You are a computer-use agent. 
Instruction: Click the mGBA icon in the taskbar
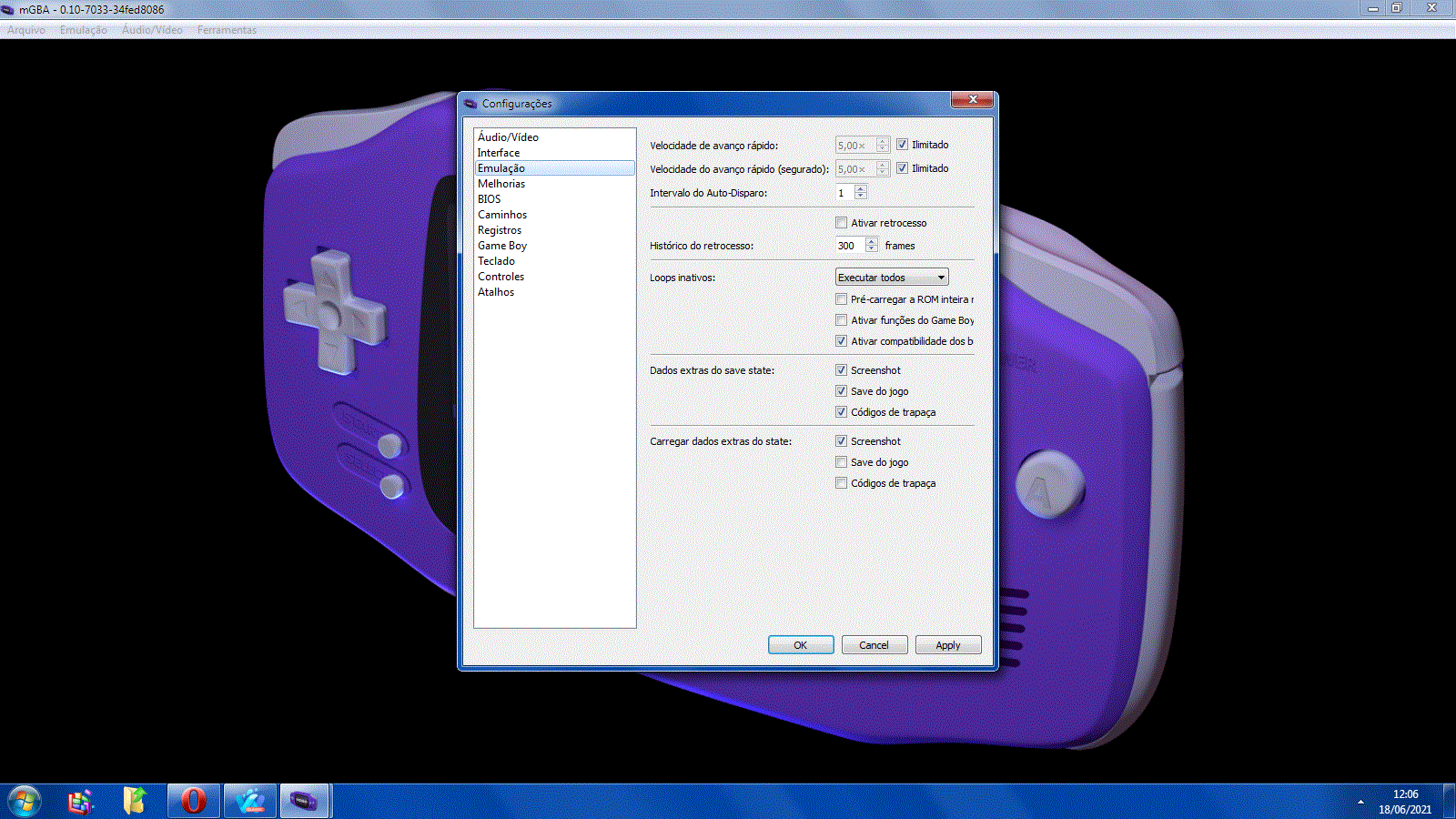click(305, 800)
